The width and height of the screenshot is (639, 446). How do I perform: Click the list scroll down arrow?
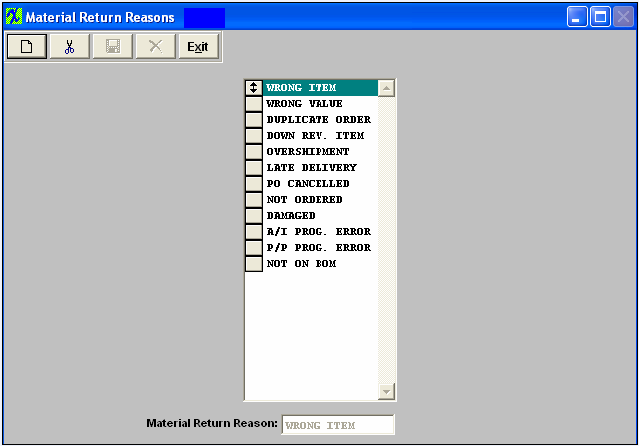(386, 392)
